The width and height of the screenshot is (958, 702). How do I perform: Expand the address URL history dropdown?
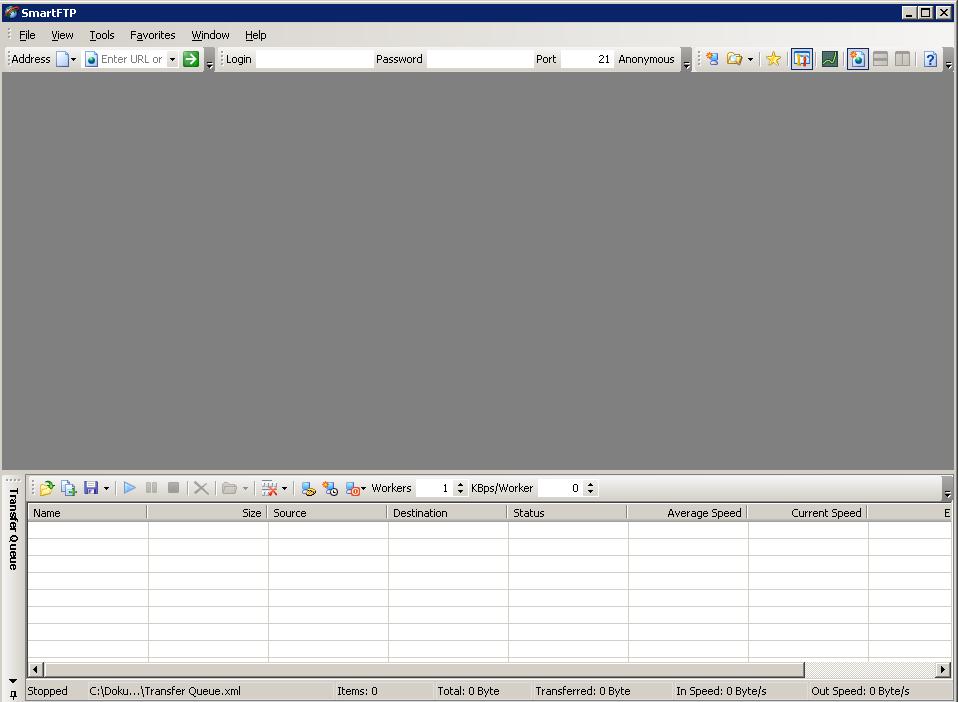coord(172,59)
